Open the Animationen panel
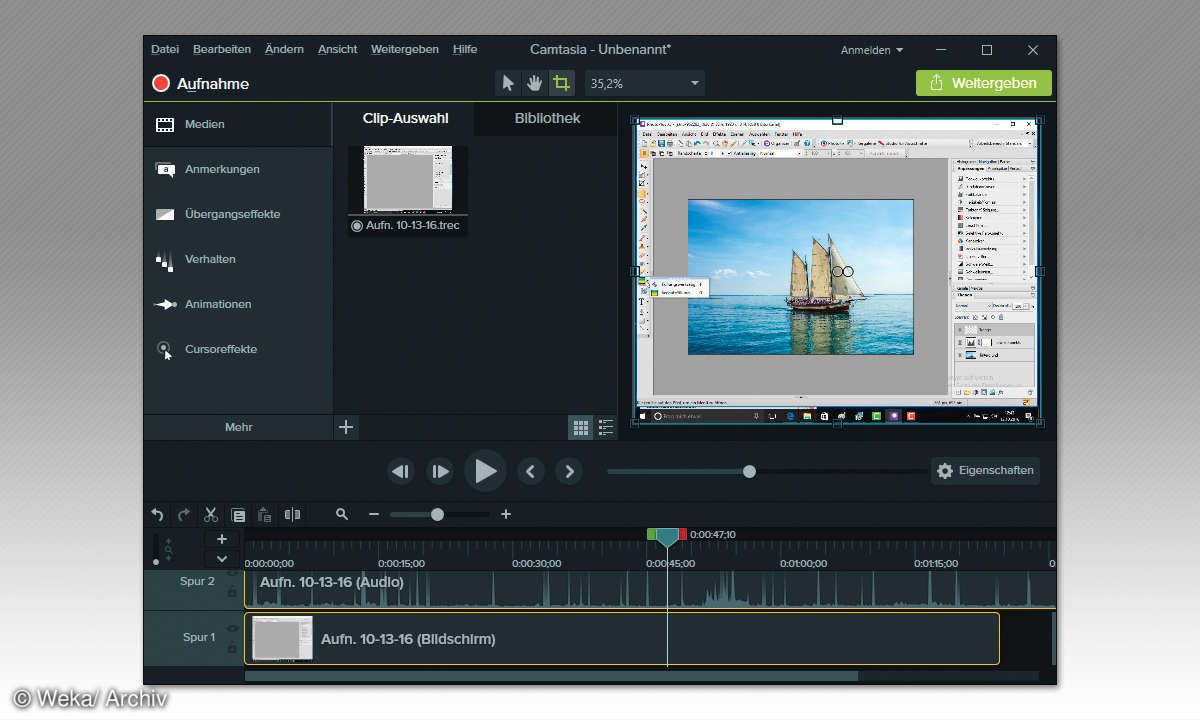The image size is (1200, 720). coord(238,305)
